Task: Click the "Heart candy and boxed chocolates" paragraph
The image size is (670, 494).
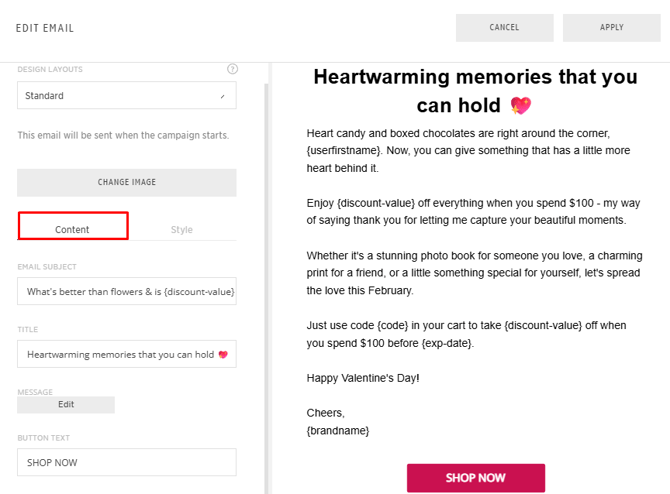Action: (469, 150)
